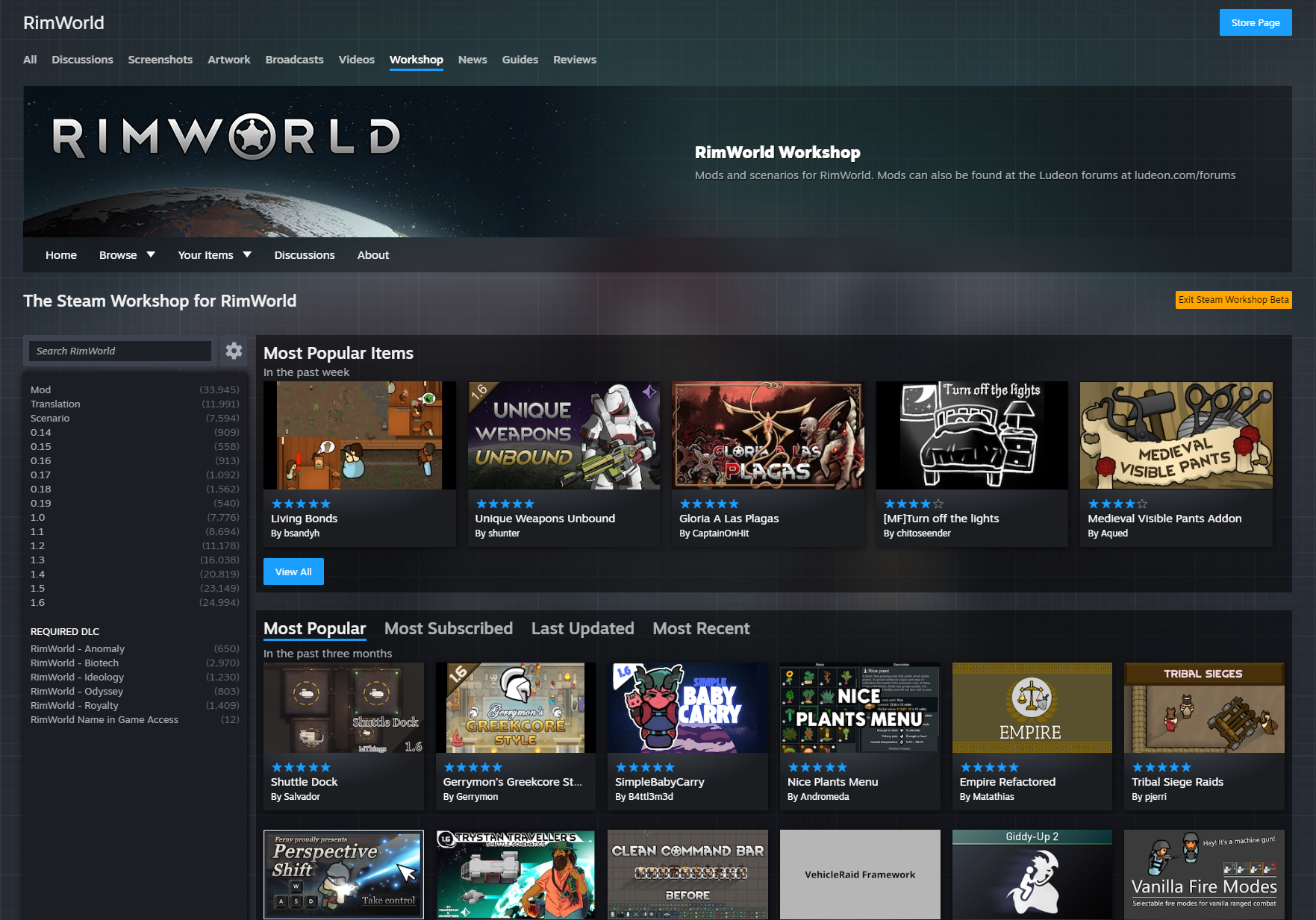
Task: Filter by RimWorld - Odyssey DLC
Action: pyautogui.click(x=135, y=692)
